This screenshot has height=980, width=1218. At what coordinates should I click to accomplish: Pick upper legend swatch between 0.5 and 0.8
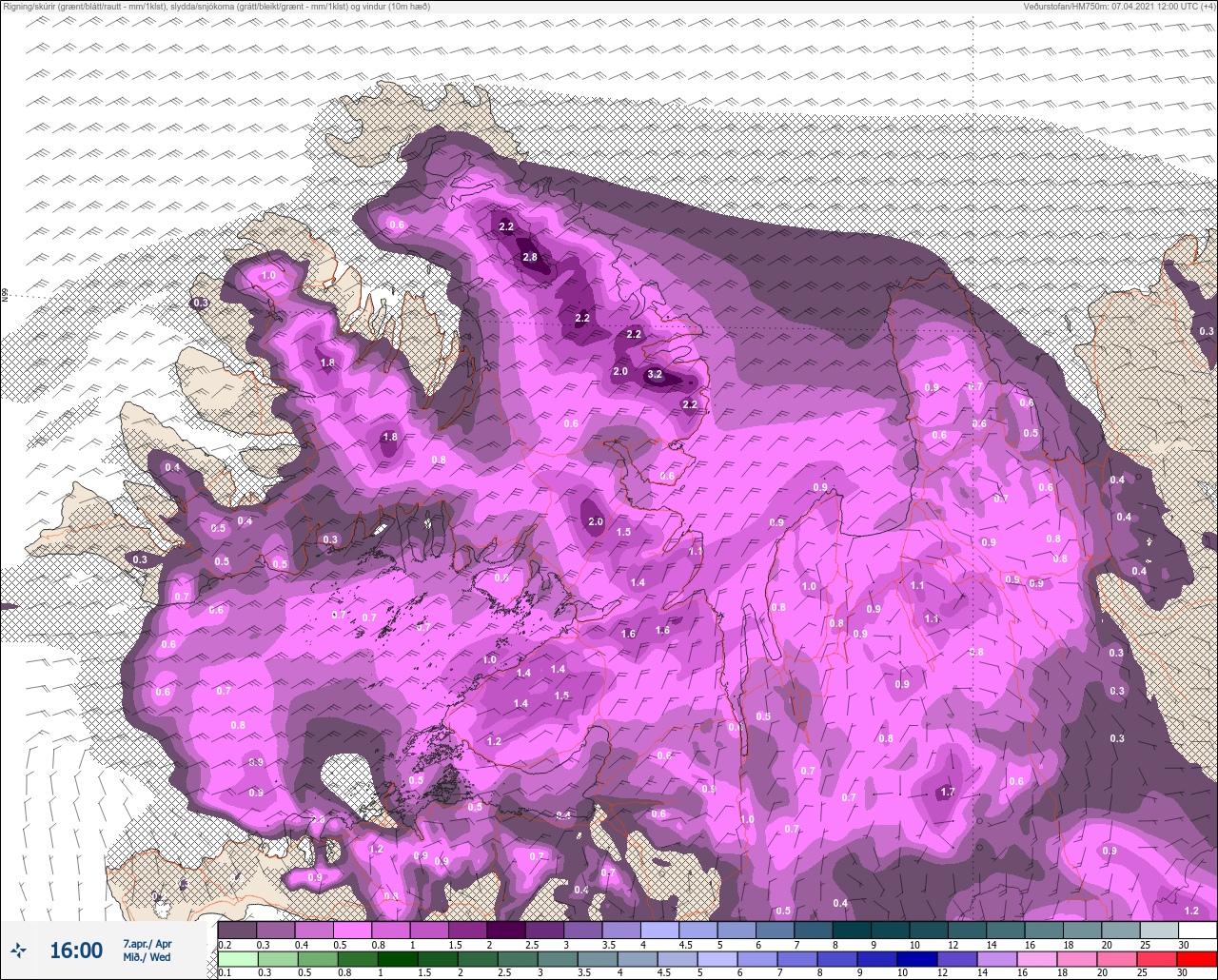click(352, 930)
